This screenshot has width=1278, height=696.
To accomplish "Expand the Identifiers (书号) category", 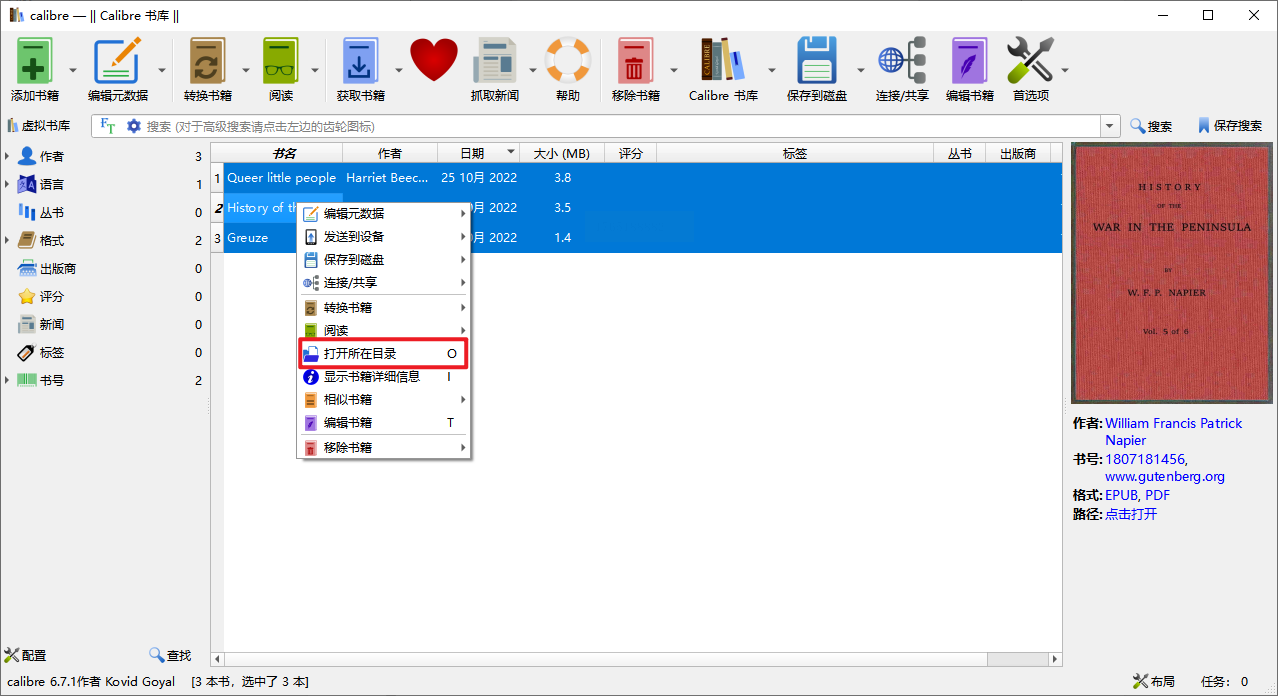I will tap(8, 380).
